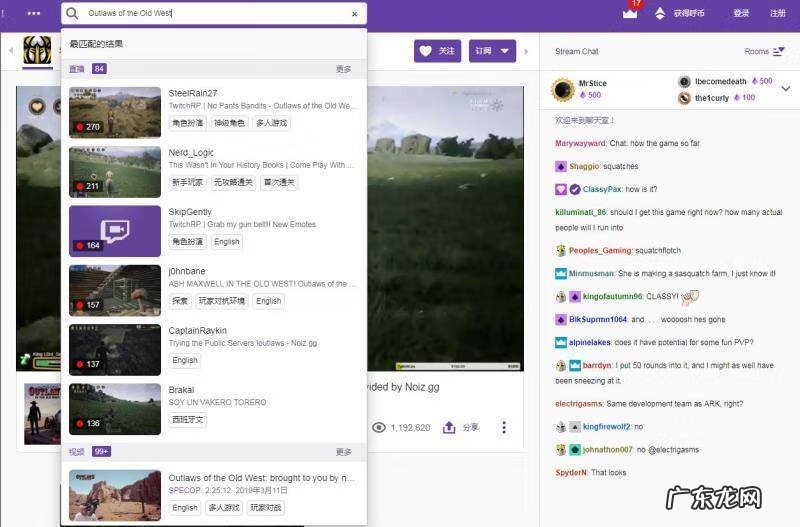Click the 登录 login button
The image size is (800, 527).
click(x=741, y=13)
